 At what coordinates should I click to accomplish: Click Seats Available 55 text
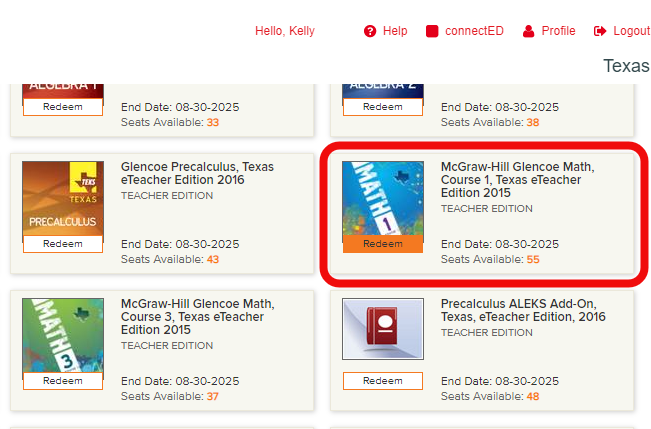[x=490, y=260]
